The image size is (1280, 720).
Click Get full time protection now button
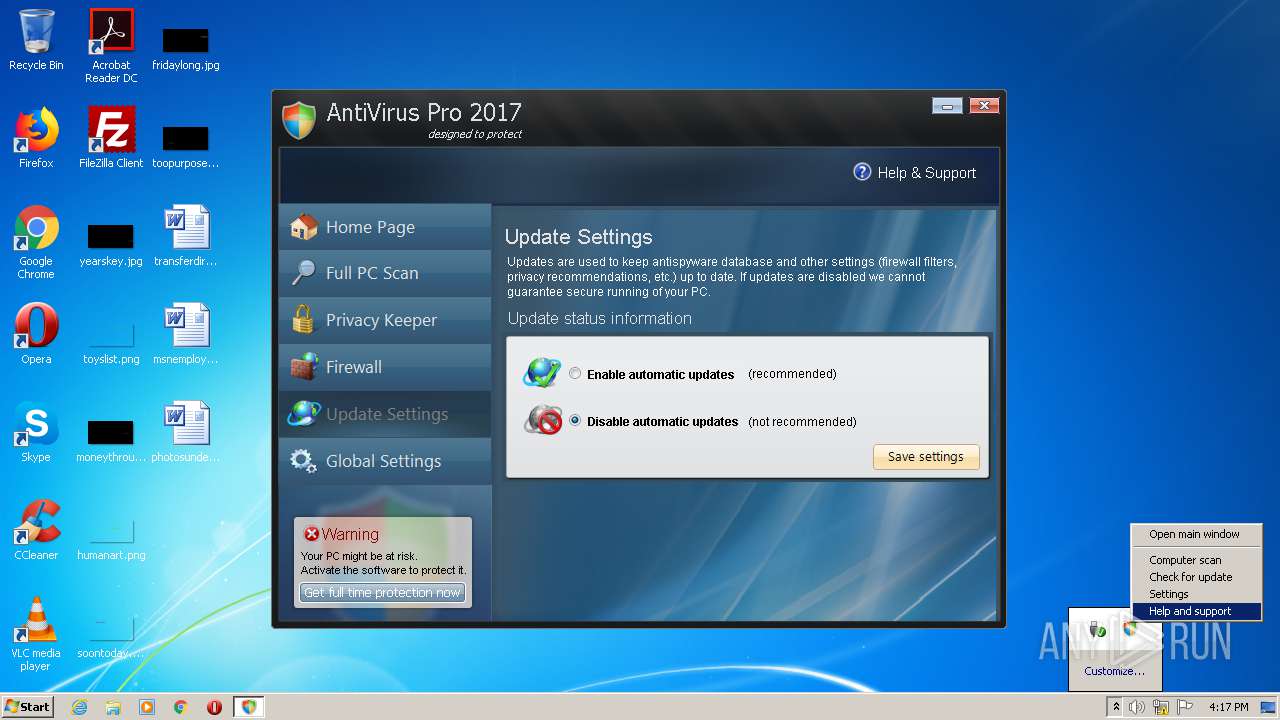click(x=382, y=593)
